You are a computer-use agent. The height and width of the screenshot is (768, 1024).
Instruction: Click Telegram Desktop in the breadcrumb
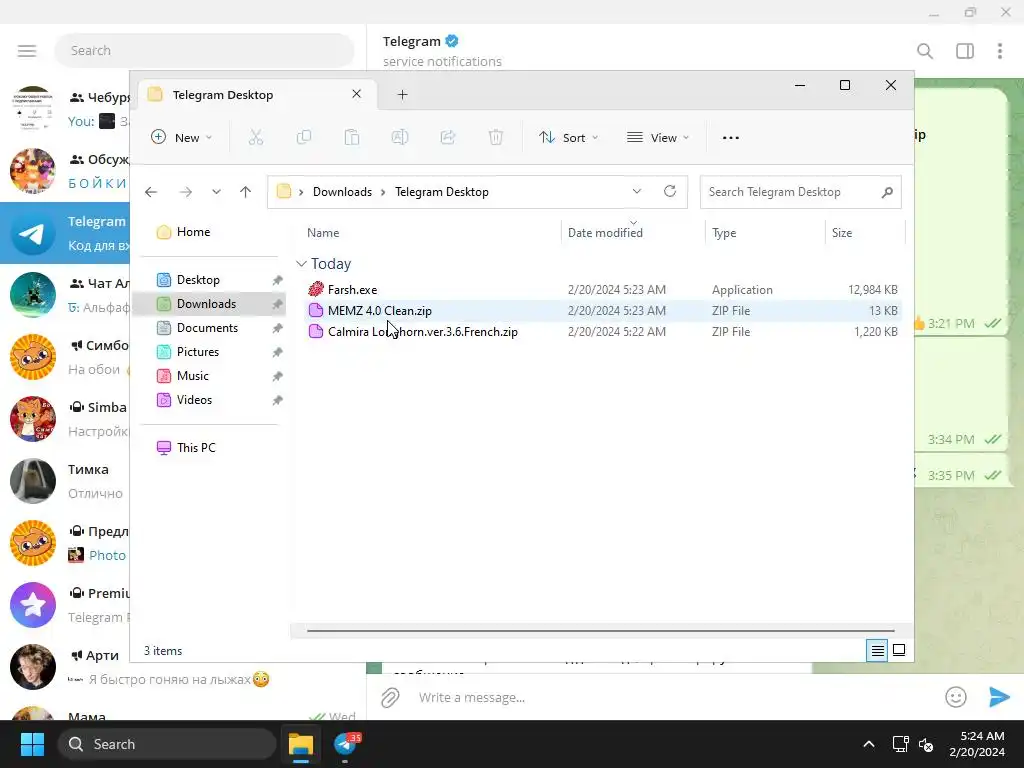pyautogui.click(x=441, y=192)
